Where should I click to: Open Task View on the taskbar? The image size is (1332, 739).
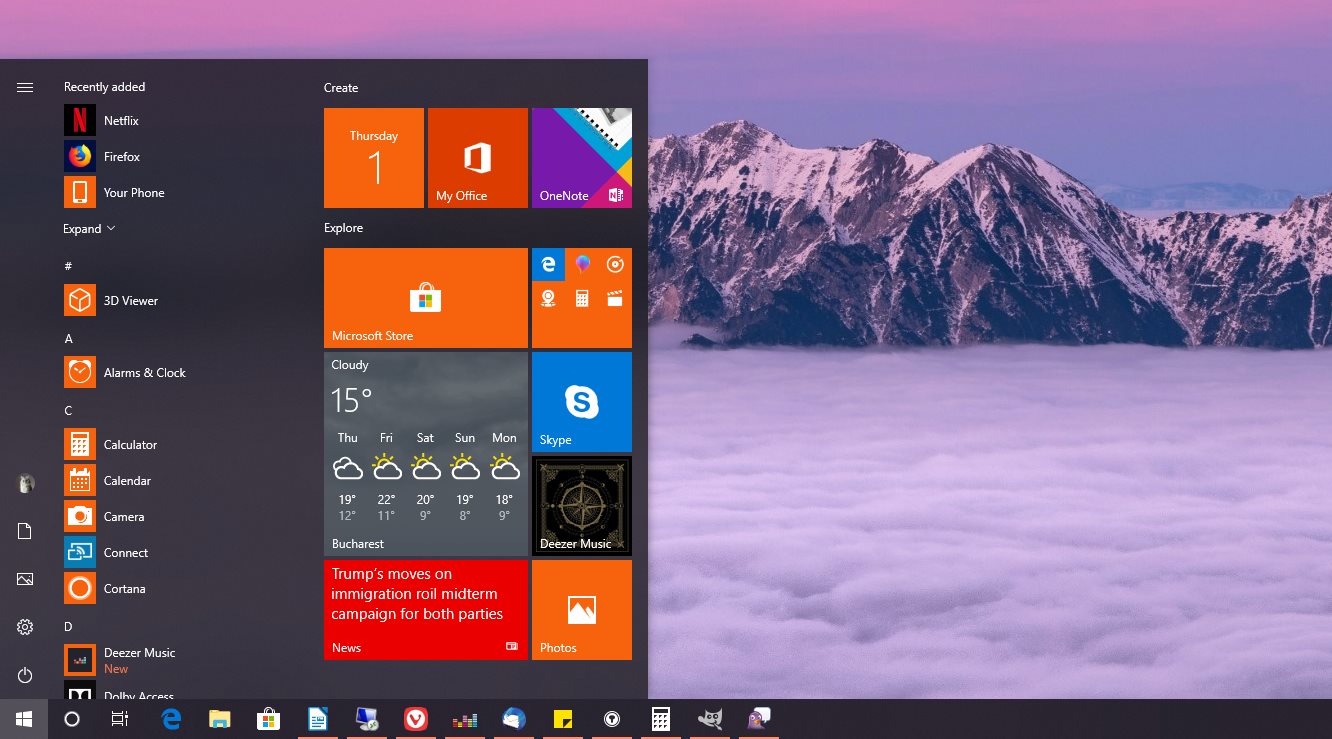(120, 719)
